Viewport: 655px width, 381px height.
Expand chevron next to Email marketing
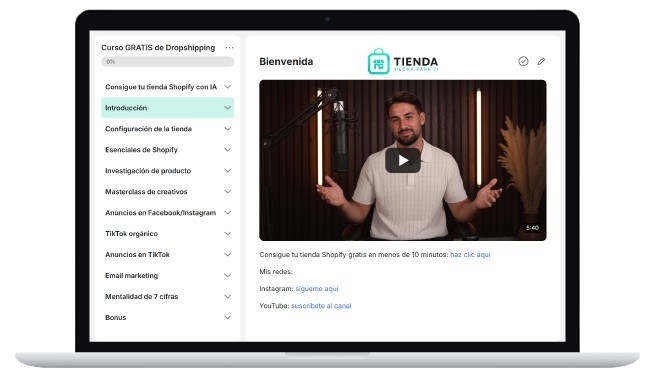pos(228,275)
